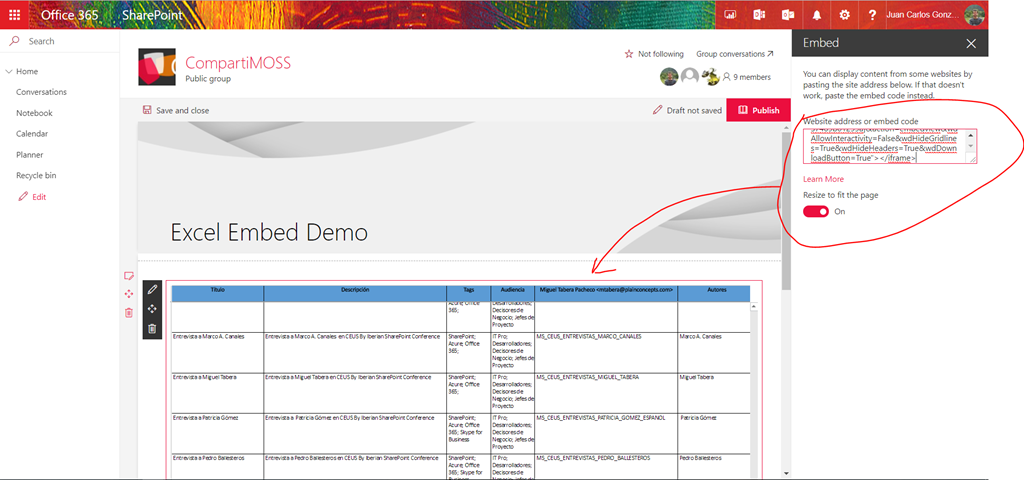
Task: Click the Office 365 header link
Action: click(70, 15)
